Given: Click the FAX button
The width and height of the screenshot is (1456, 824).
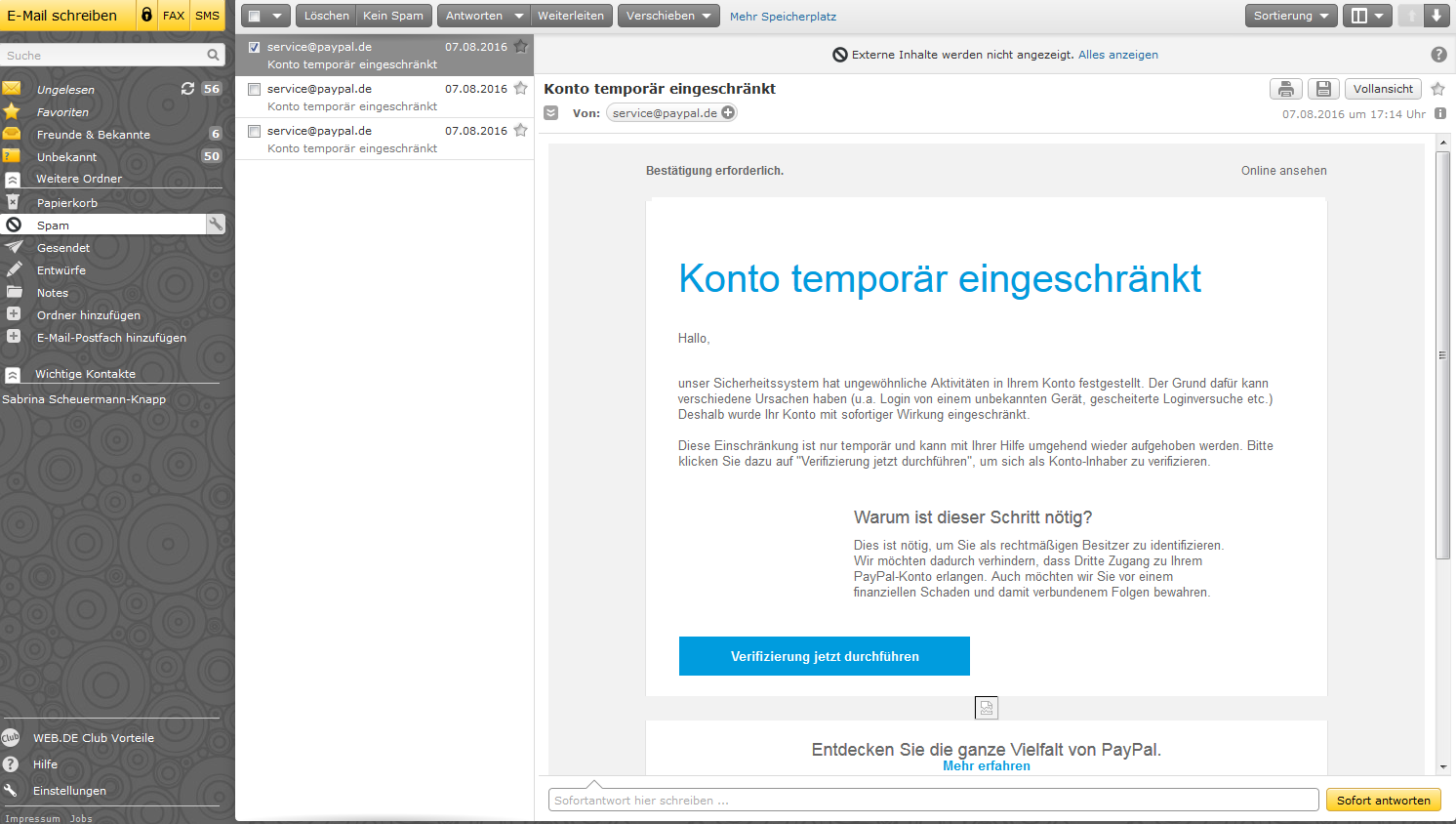Looking at the screenshot, I should tap(174, 15).
